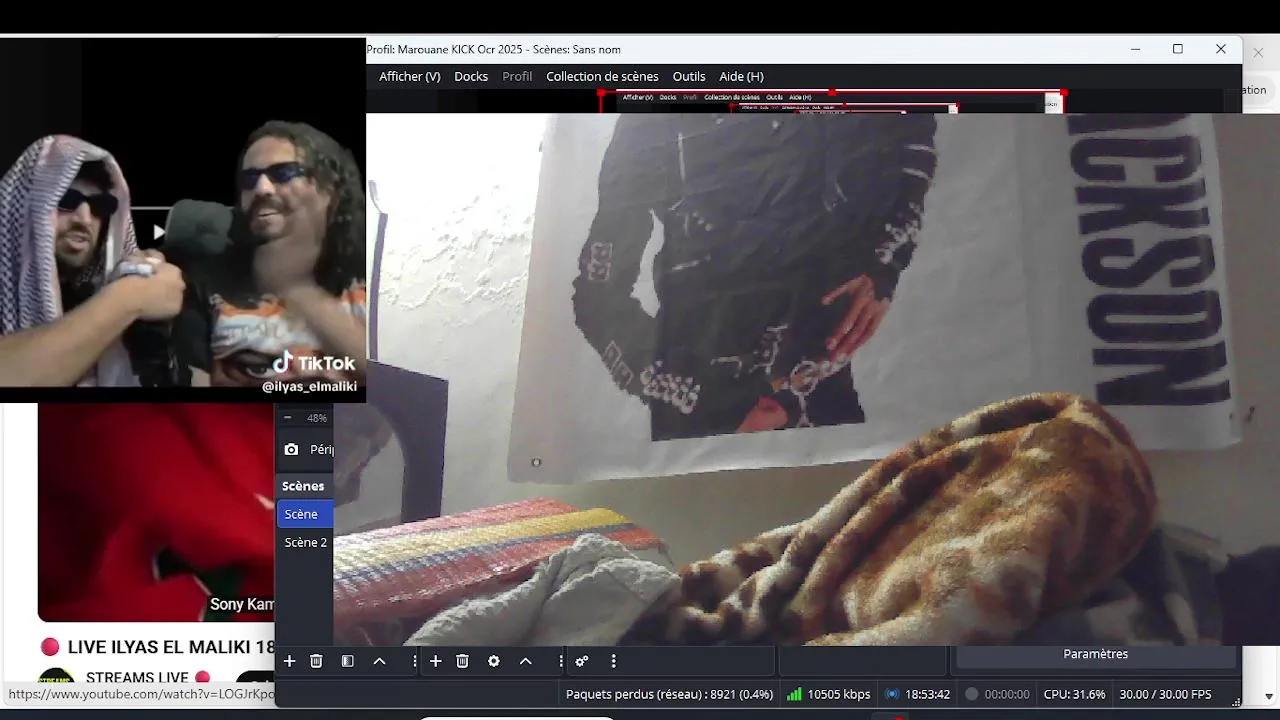This screenshot has height=720, width=1280.
Task: Add a new source with plus icon
Action: click(x=435, y=661)
